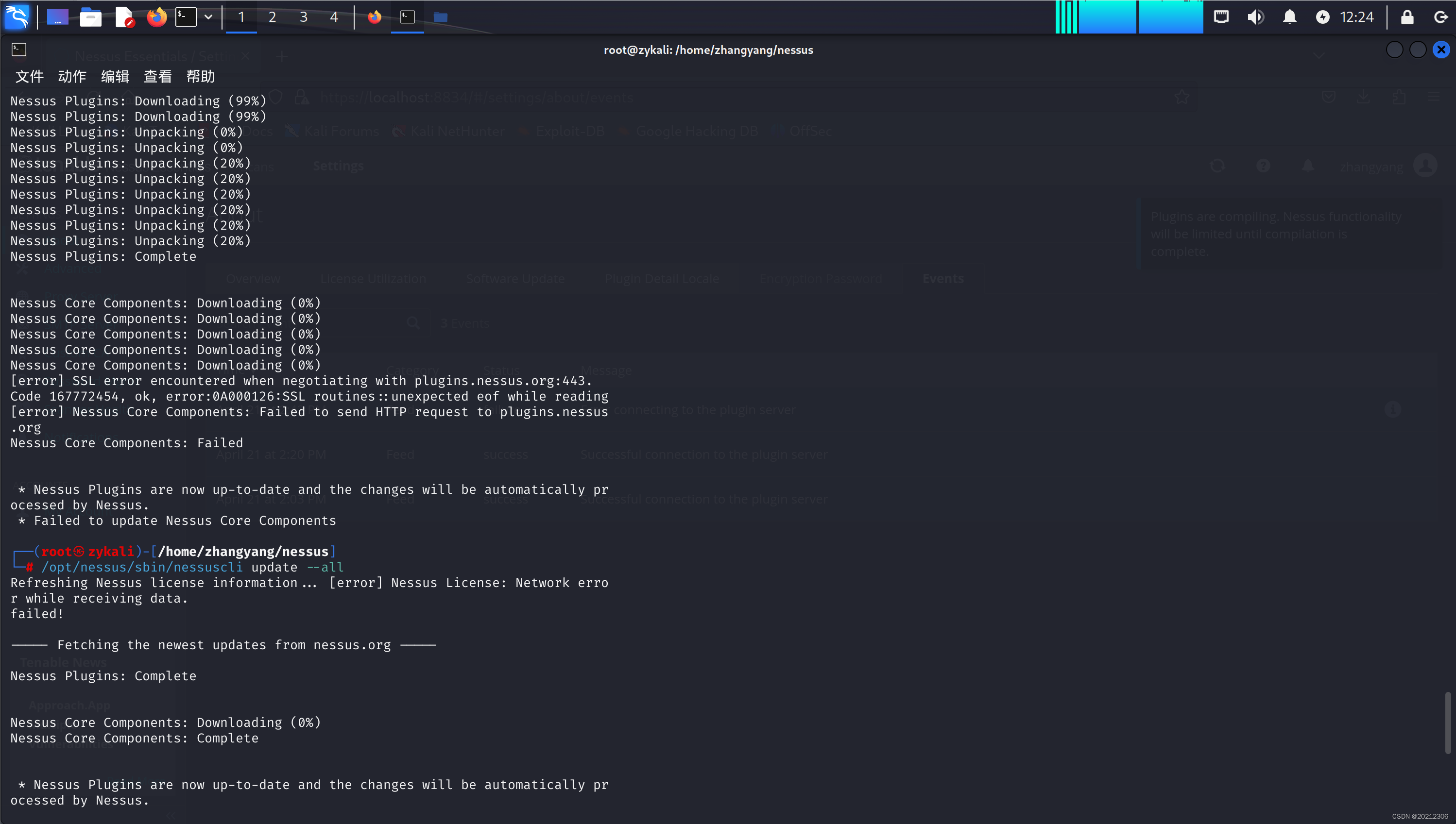
Task: Open the file manager launcher in panel
Action: click(90, 17)
